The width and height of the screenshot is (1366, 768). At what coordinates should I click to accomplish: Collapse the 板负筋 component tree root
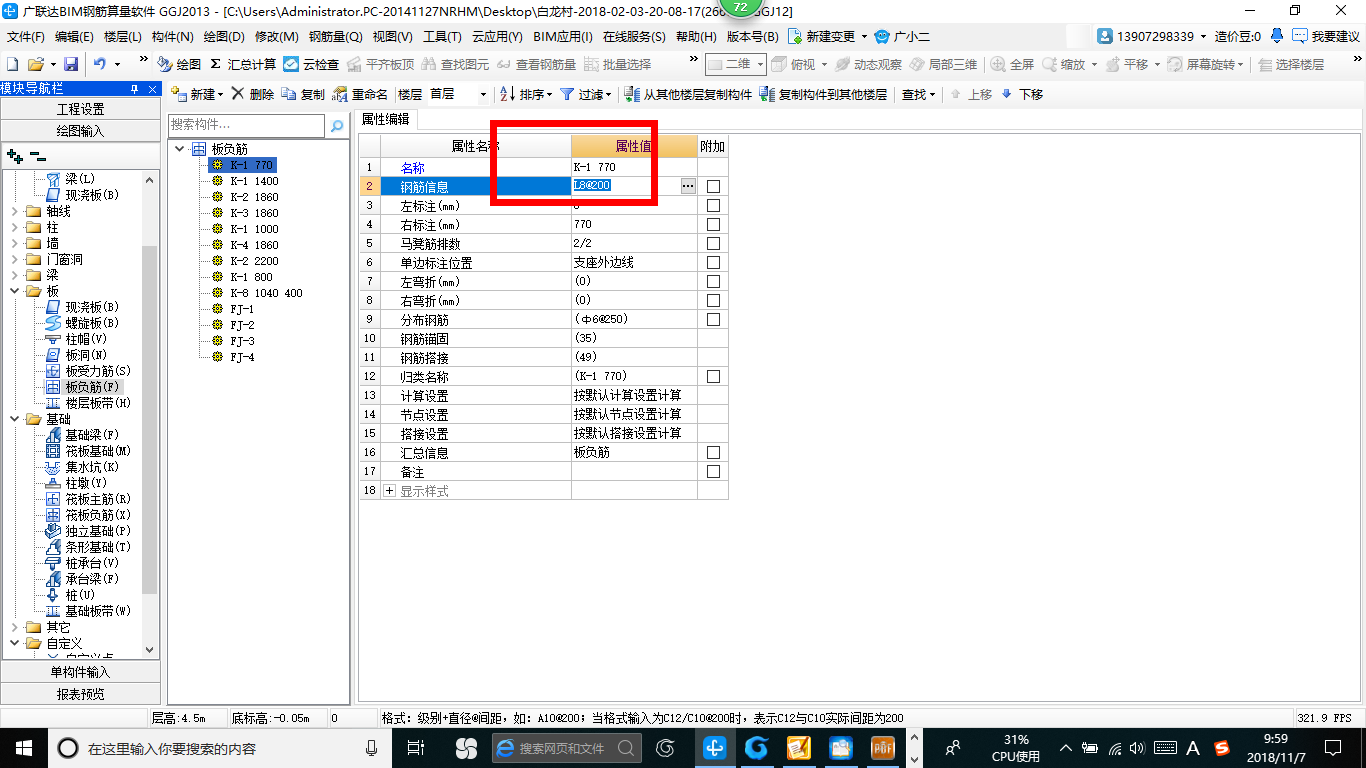pyautogui.click(x=180, y=149)
